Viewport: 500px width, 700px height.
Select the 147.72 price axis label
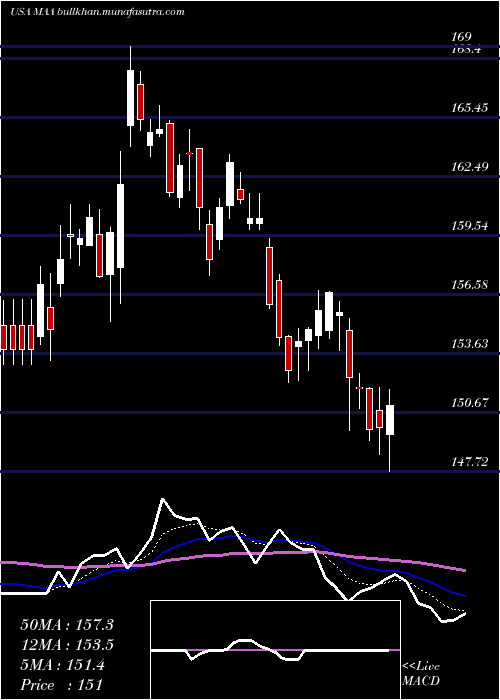470,462
